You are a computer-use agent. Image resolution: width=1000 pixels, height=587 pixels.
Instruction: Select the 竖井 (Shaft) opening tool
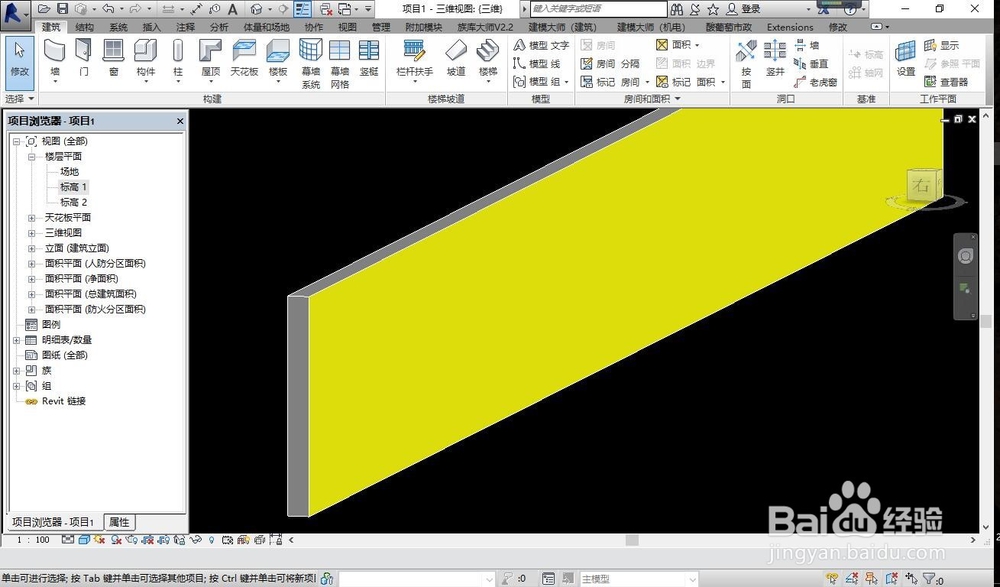click(775, 57)
